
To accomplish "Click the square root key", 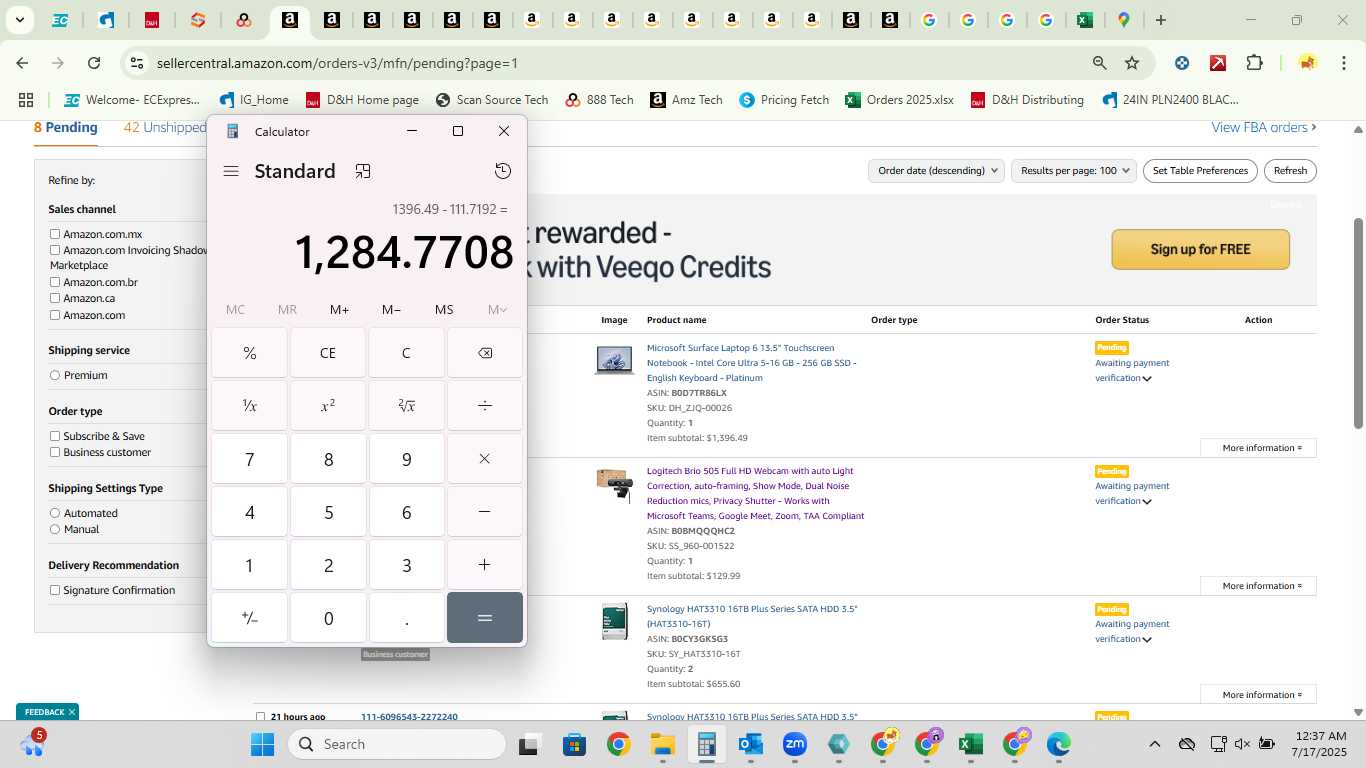I will pos(407,406).
